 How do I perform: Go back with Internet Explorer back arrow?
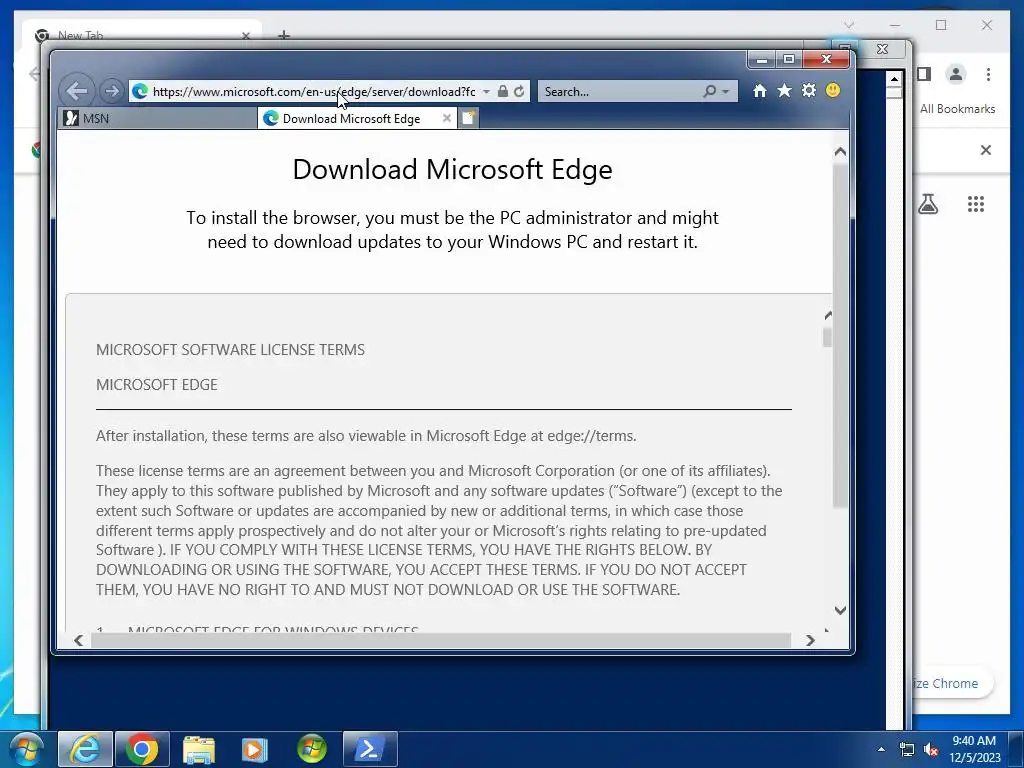pos(77,91)
